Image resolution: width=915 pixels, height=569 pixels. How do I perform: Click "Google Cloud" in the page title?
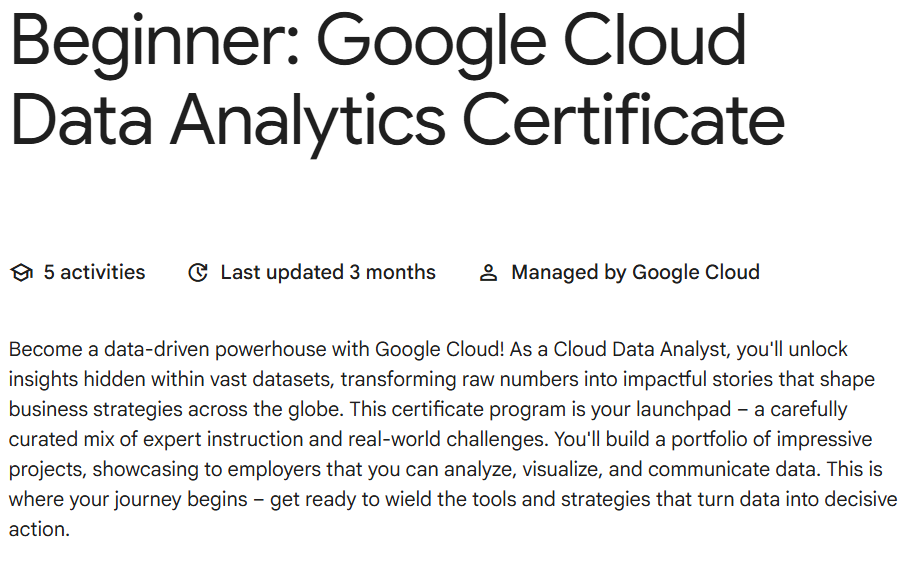click(531, 42)
